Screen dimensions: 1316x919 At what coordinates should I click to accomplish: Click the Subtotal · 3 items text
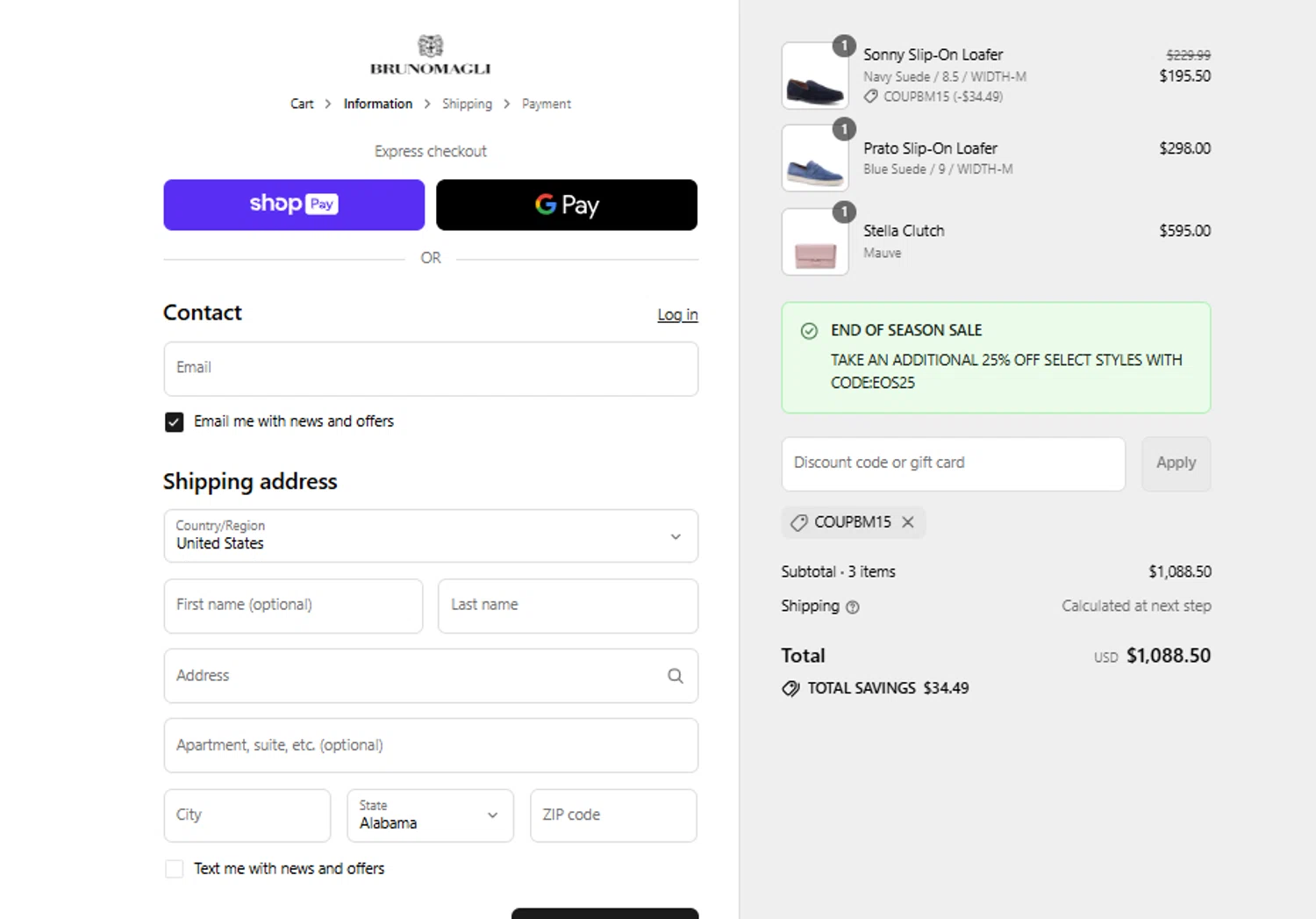[838, 571]
